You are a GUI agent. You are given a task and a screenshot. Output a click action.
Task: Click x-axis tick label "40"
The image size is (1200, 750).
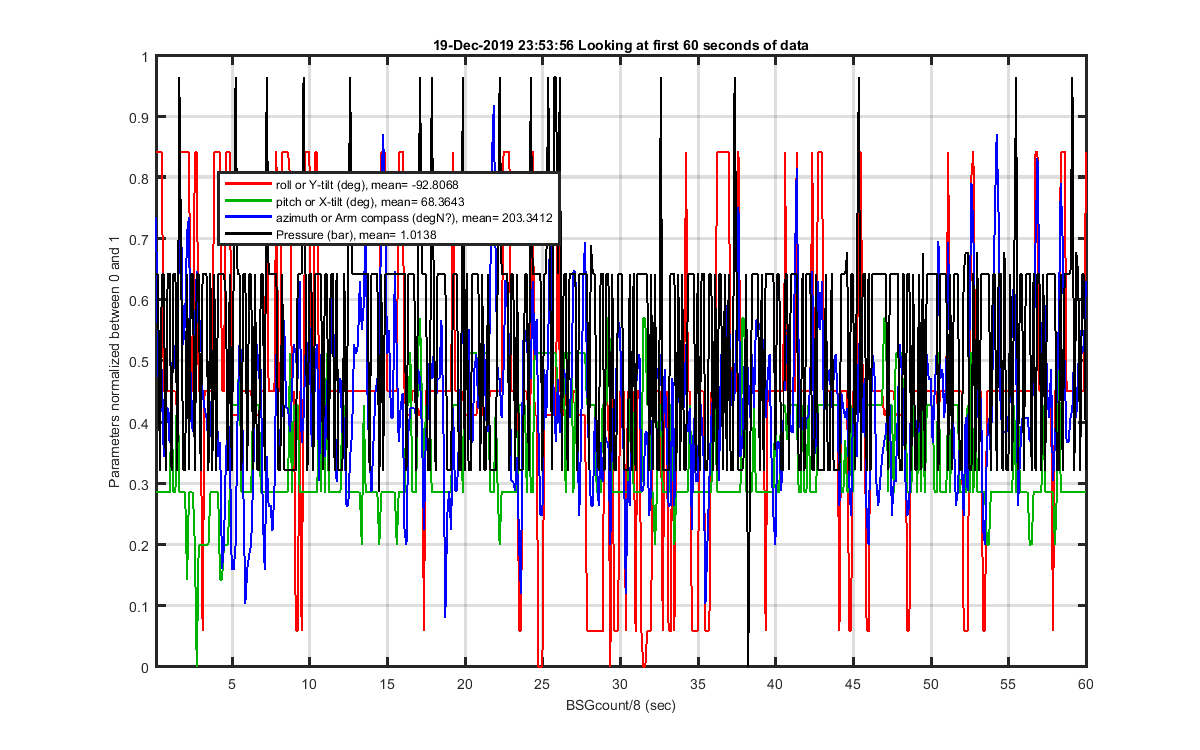(775, 684)
